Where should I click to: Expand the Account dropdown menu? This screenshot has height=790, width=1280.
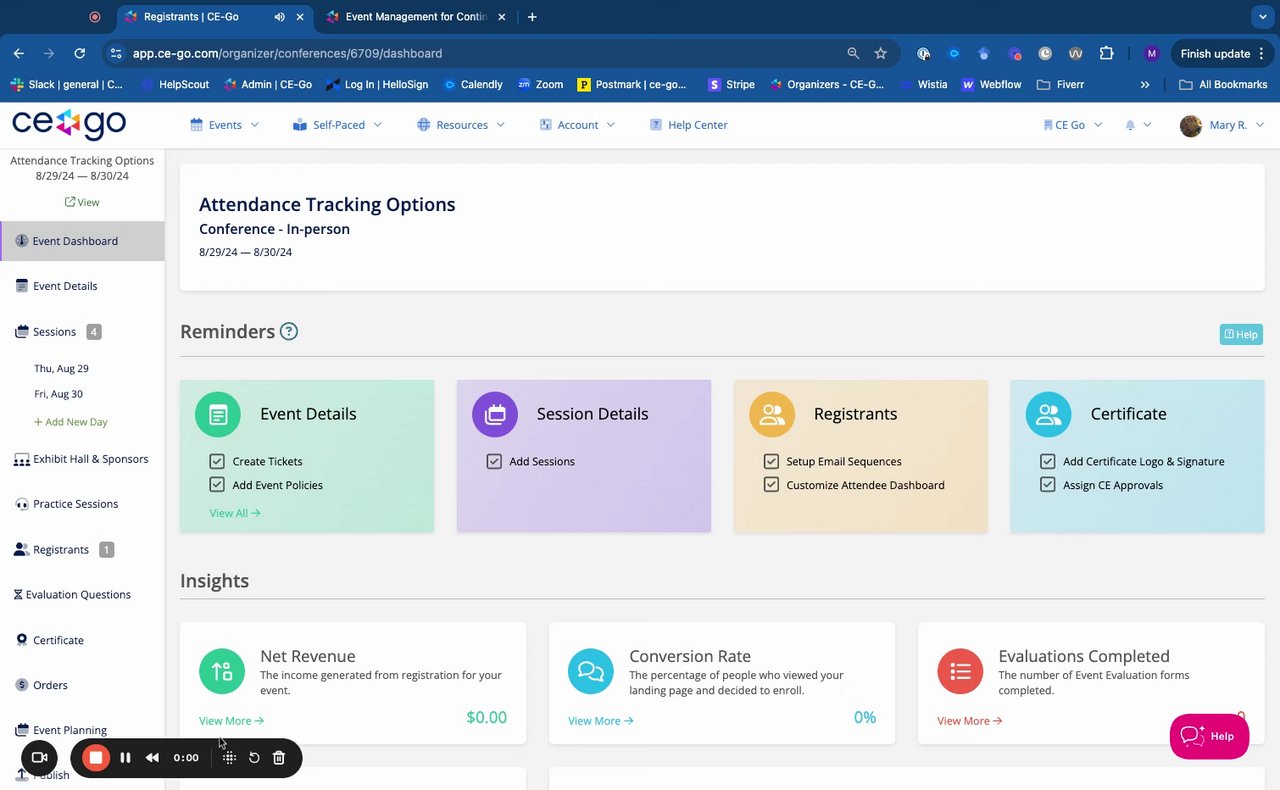click(577, 125)
